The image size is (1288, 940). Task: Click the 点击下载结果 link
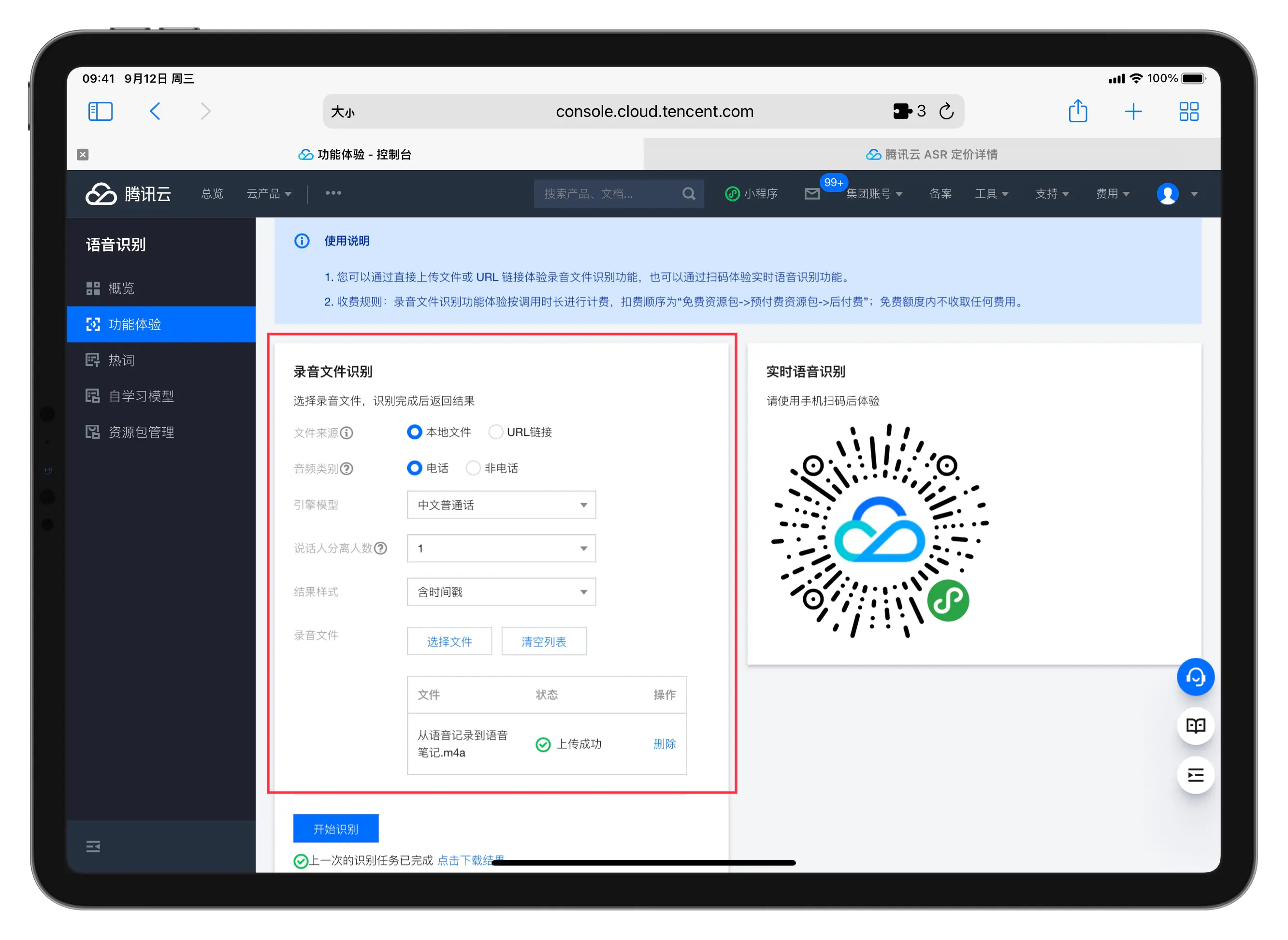click(470, 860)
